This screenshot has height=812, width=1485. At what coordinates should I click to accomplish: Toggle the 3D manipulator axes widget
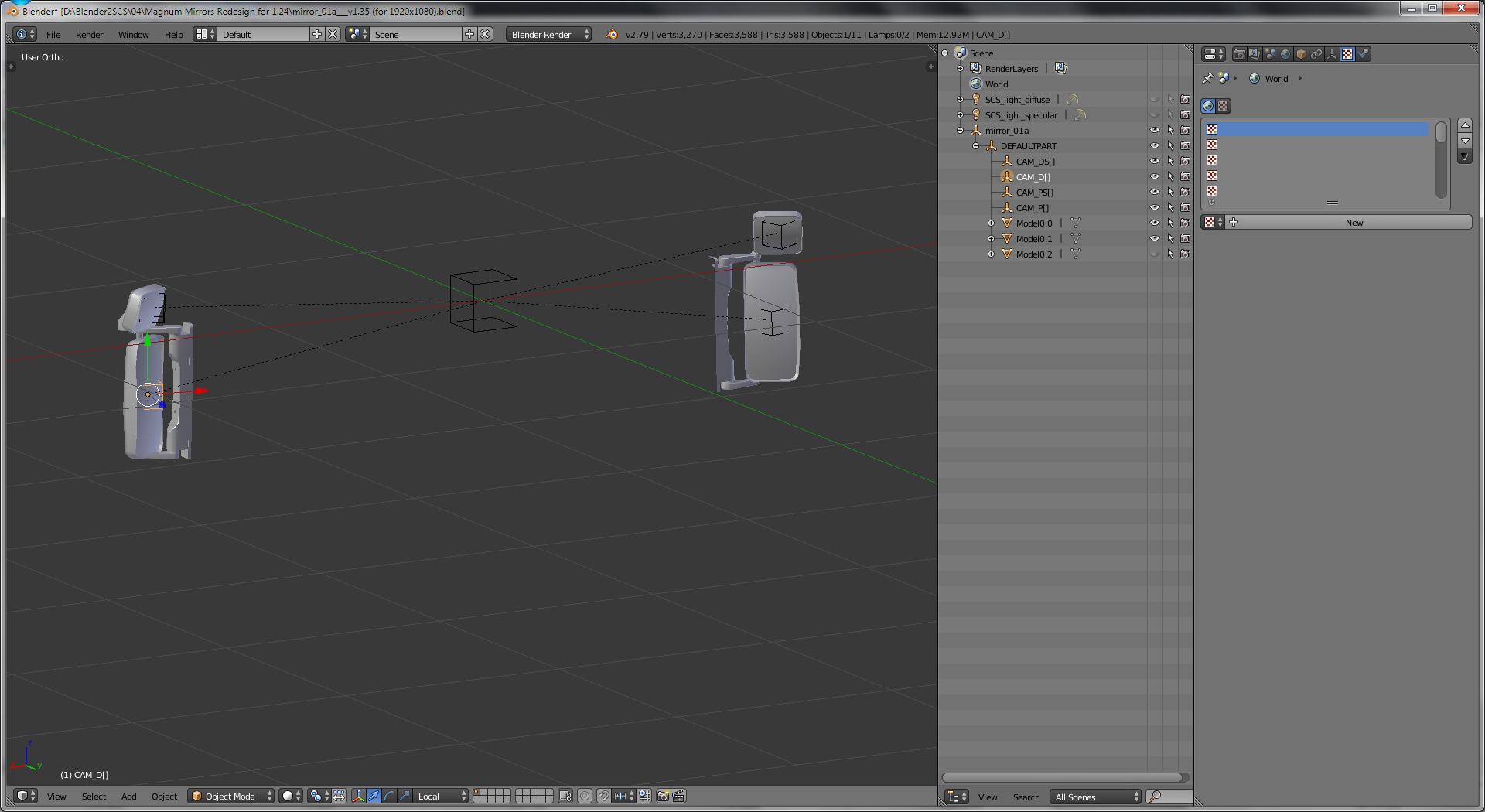click(359, 796)
